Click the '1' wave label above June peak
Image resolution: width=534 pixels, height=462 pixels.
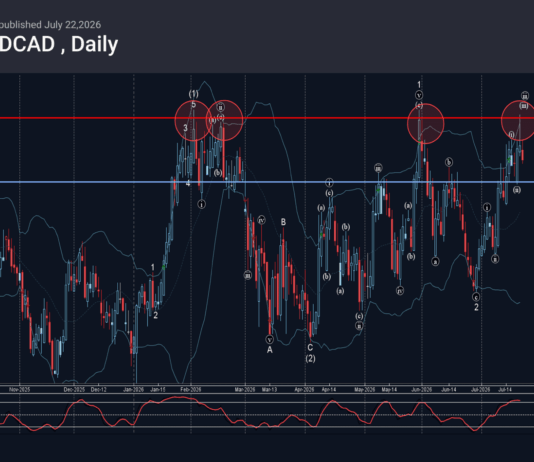[x=419, y=84]
